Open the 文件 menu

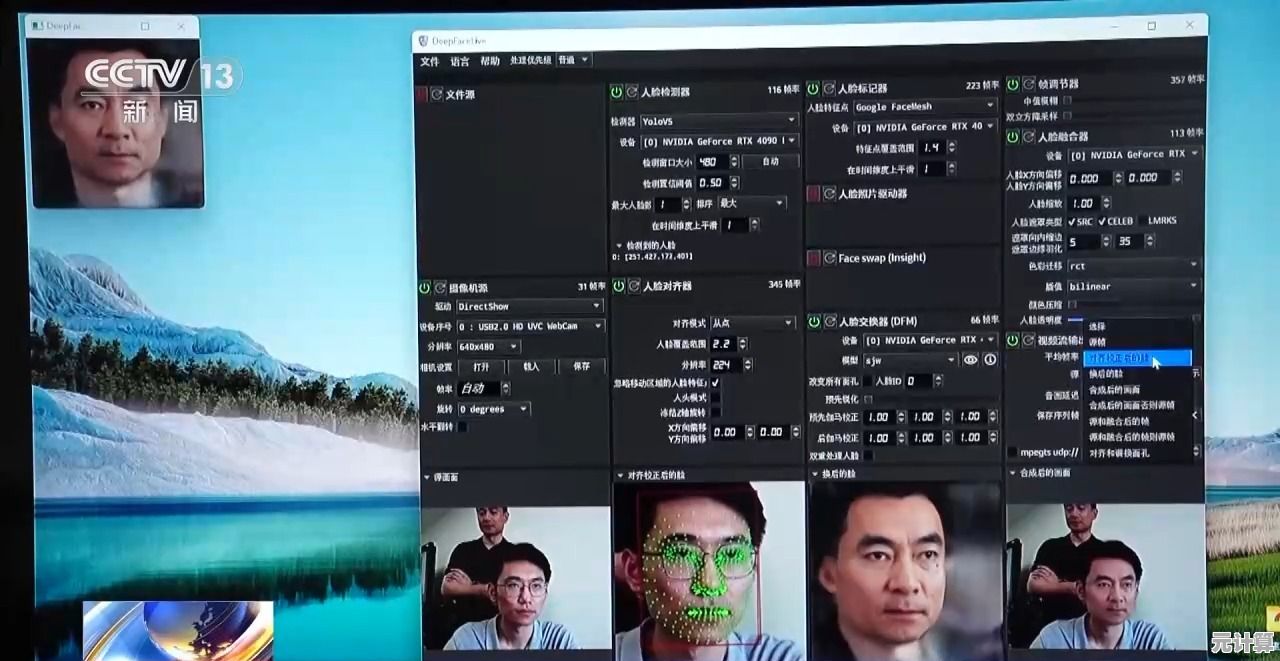pyautogui.click(x=429, y=61)
